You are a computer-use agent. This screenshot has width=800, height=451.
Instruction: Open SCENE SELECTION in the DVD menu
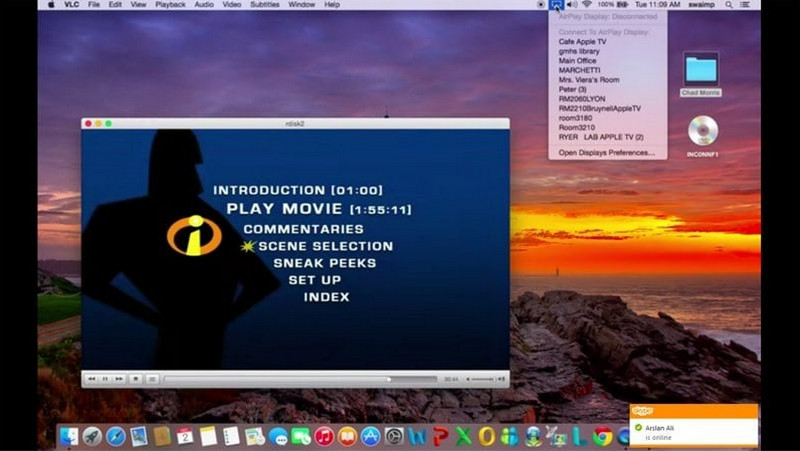(326, 246)
